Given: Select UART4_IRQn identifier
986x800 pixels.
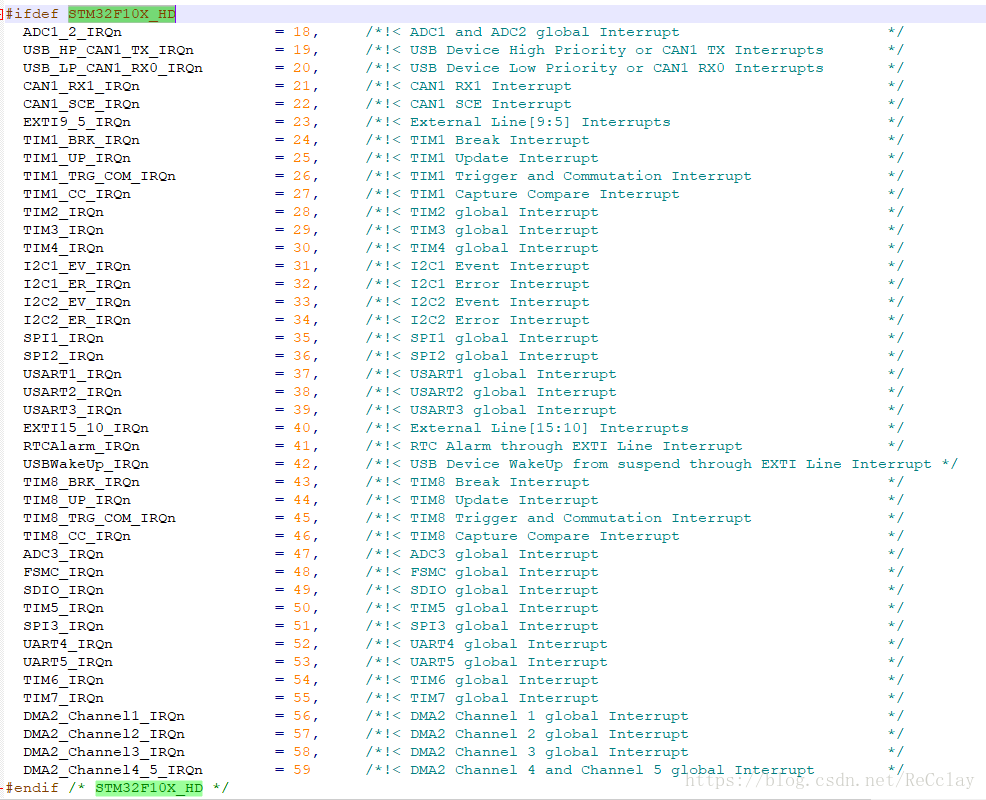Looking at the screenshot, I should [68, 644].
